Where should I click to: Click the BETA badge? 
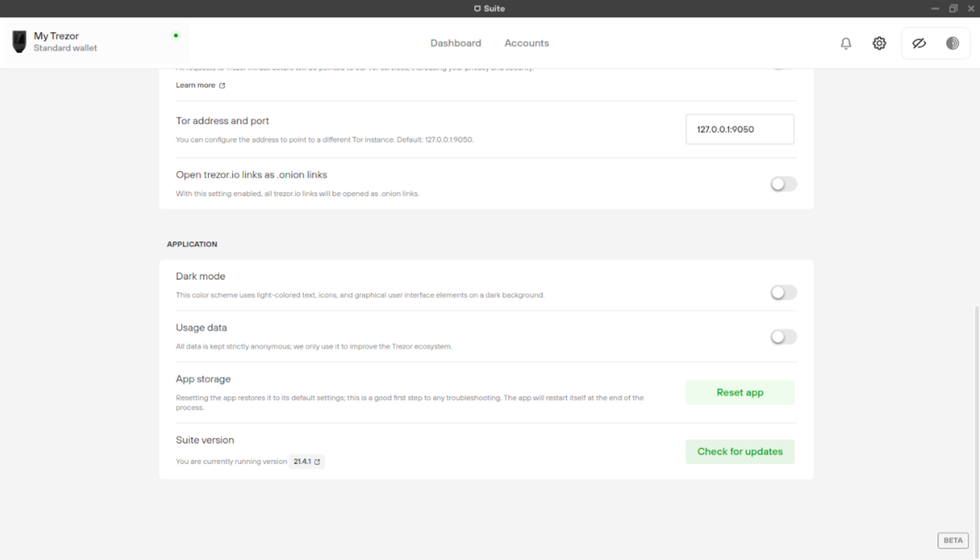pos(952,540)
